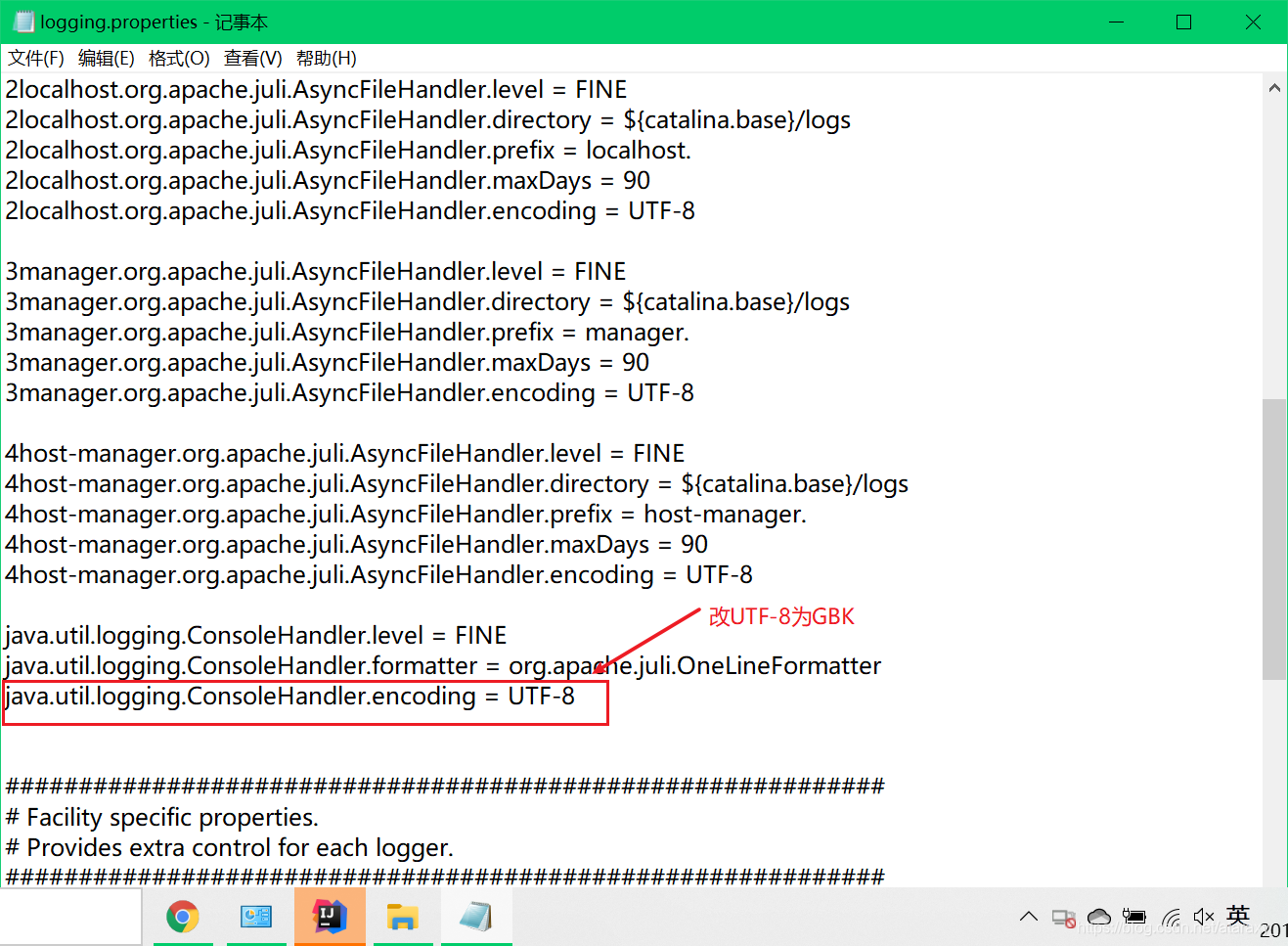Click the 4host-manager AsyncFileHandler.directory line
Viewport: 1288px width, 946px height.
(x=457, y=484)
